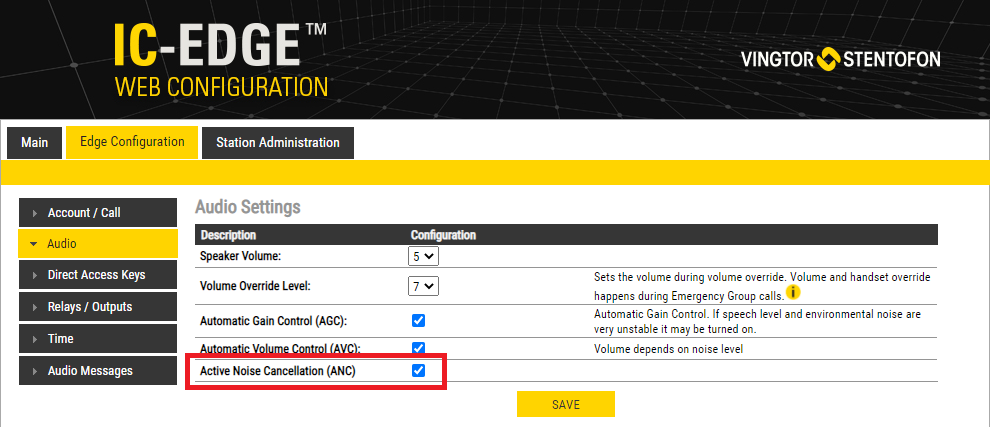The height and width of the screenshot is (427, 990).
Task: Open Relays / Outputs sidebar menu
Action: (x=98, y=307)
